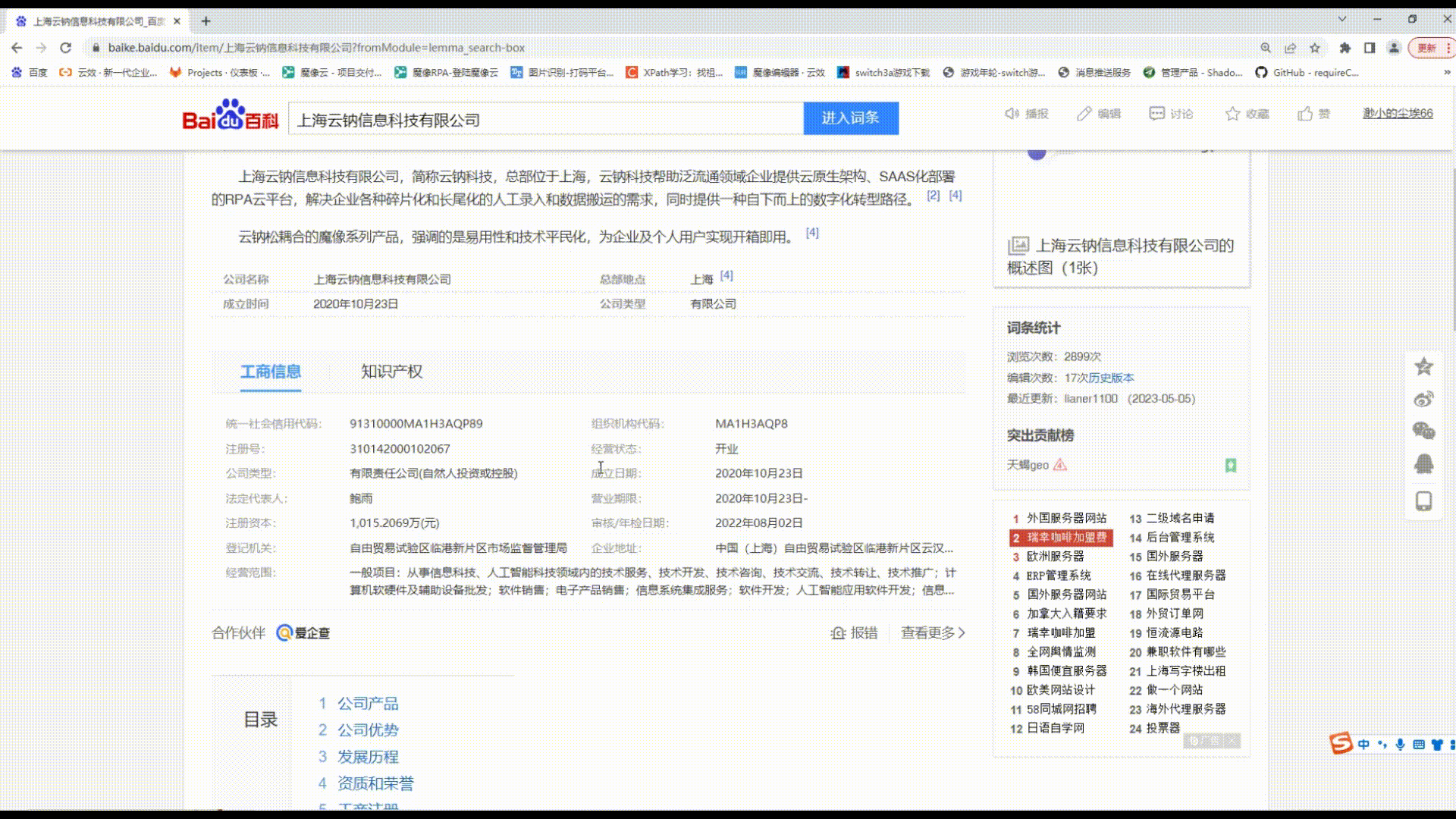Click the Baike search input field
This screenshot has width=1456, height=819.
546,119
